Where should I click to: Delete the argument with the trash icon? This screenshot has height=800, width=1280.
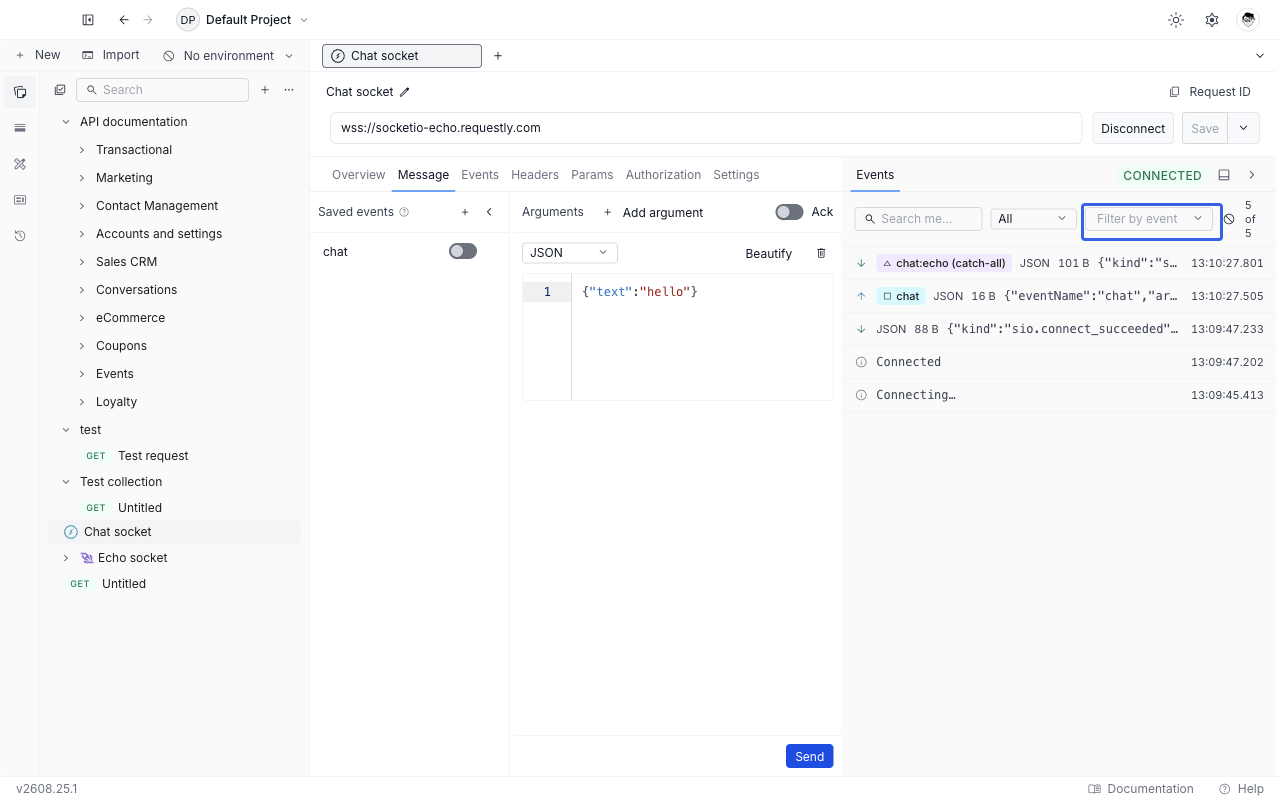tap(822, 253)
